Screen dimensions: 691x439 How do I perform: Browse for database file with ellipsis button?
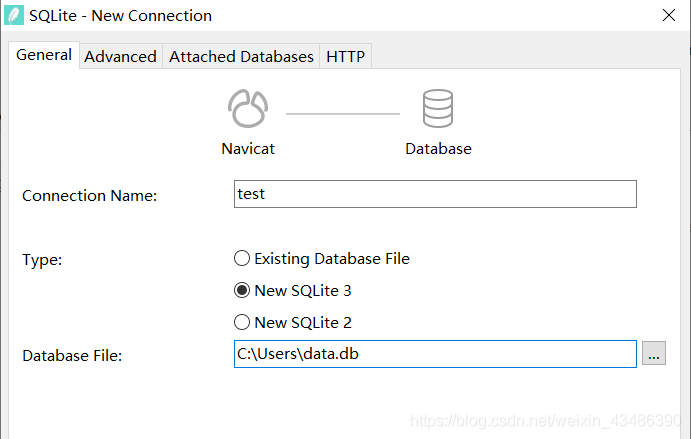654,353
